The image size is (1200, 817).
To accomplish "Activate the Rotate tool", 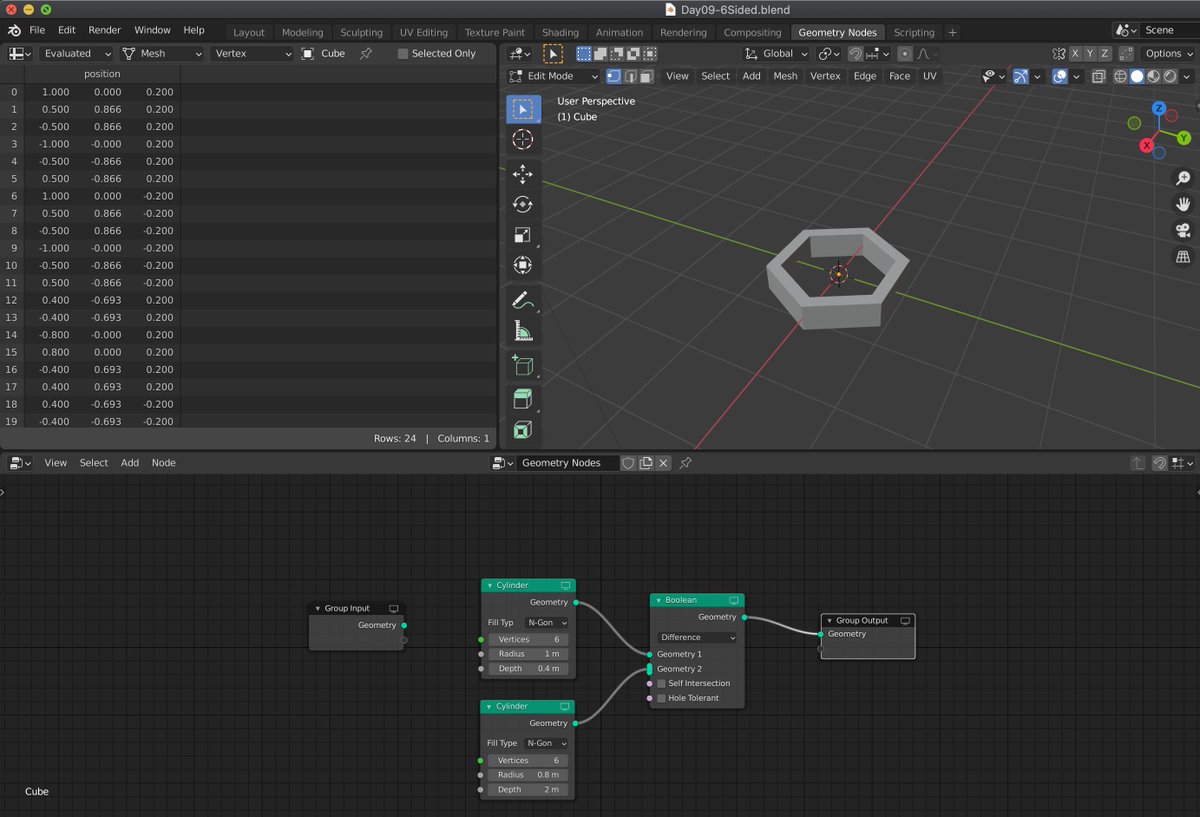I will (522, 204).
